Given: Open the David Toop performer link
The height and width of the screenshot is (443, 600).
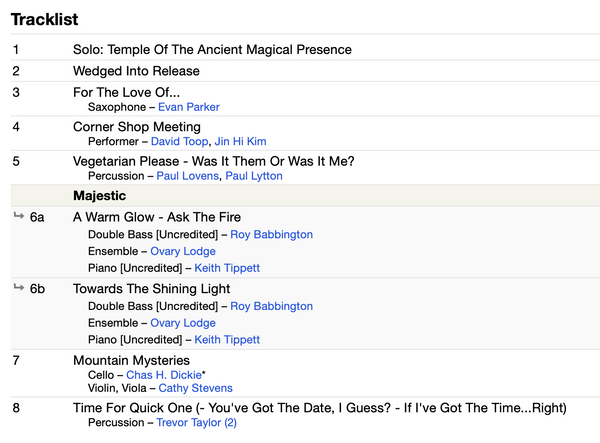Looking at the screenshot, I should 179,142.
